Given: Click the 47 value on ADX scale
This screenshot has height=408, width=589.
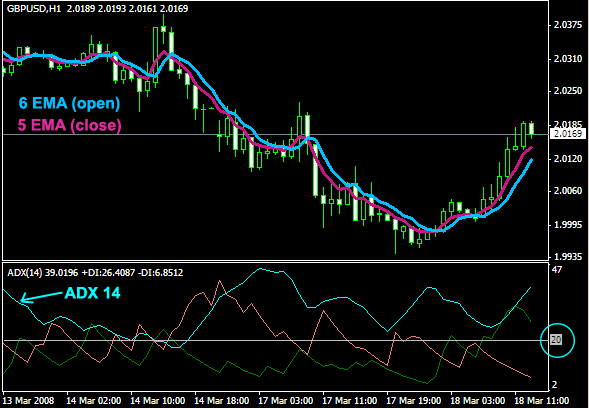Looking at the screenshot, I should click(557, 269).
